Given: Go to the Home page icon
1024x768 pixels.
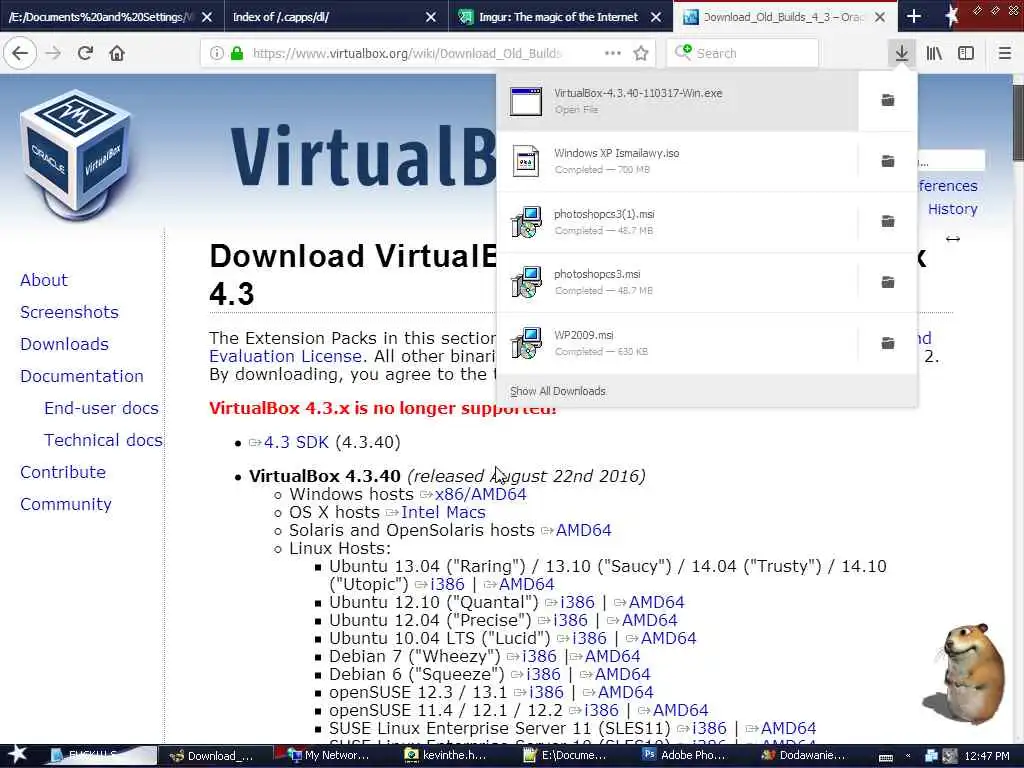Looking at the screenshot, I should tap(117, 54).
